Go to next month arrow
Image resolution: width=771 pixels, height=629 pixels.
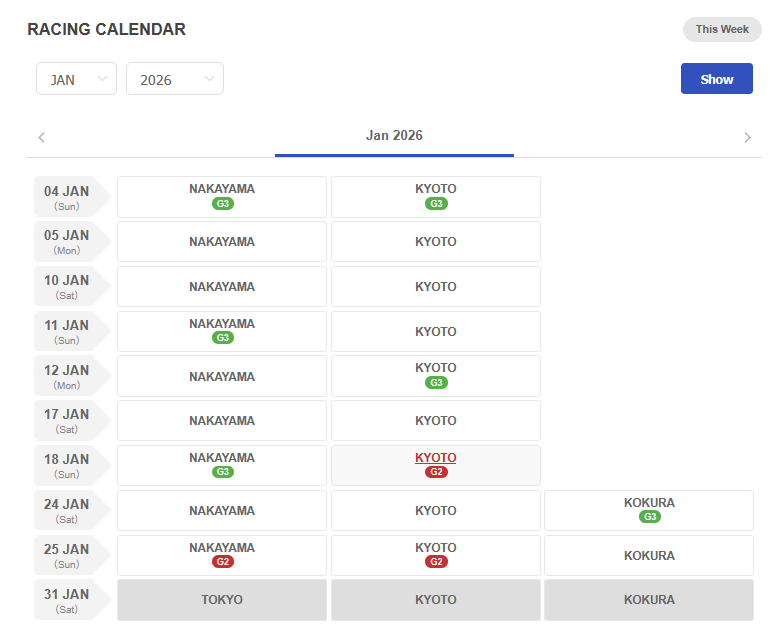[x=747, y=137]
